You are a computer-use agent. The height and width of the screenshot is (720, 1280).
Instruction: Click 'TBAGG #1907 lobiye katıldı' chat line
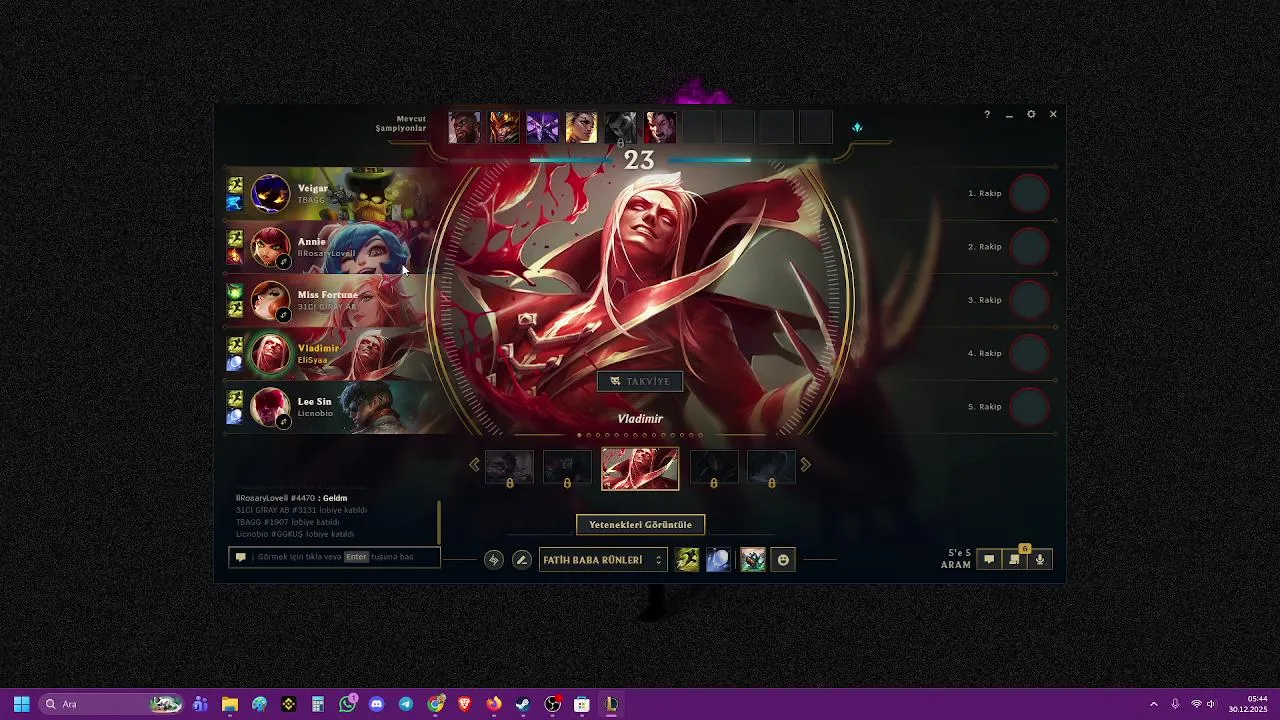tap(288, 522)
